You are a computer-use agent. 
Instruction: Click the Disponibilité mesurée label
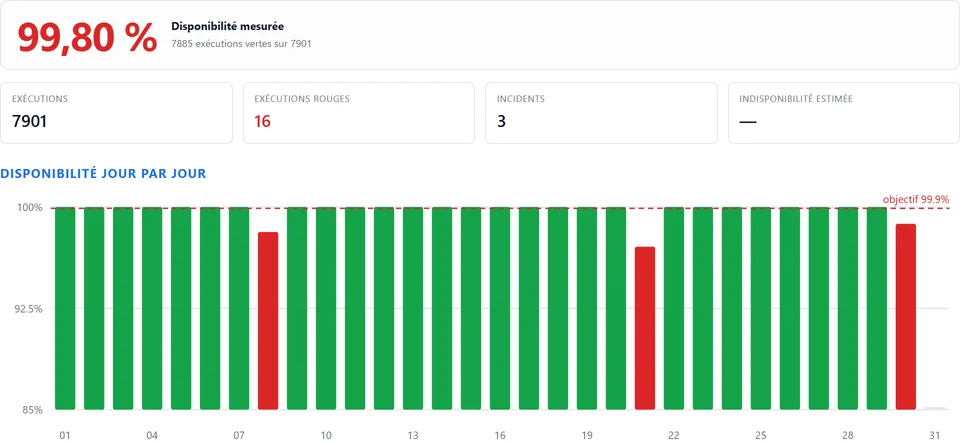click(x=227, y=26)
